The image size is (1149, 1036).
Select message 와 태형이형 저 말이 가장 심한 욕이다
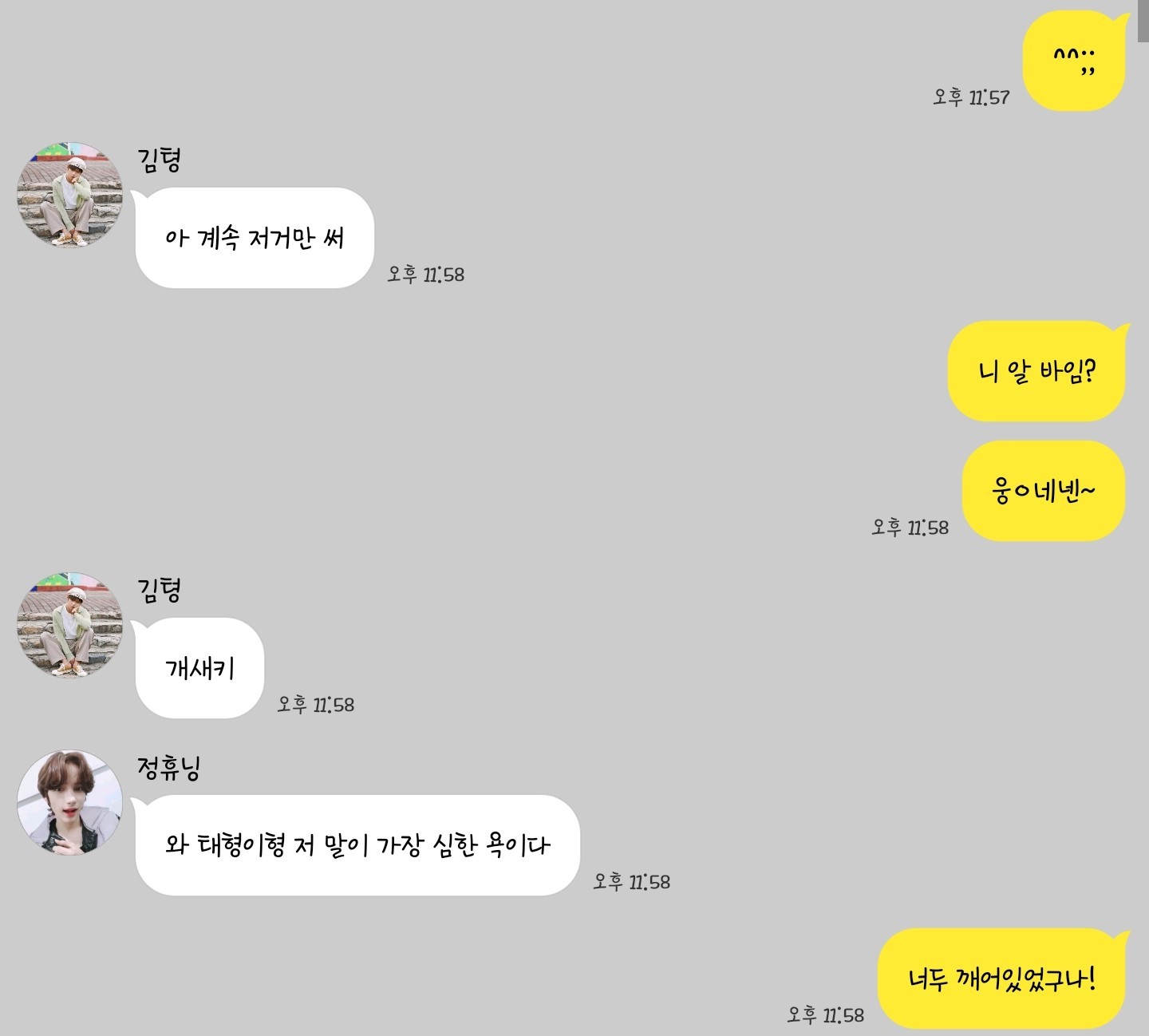pyautogui.click(x=357, y=845)
